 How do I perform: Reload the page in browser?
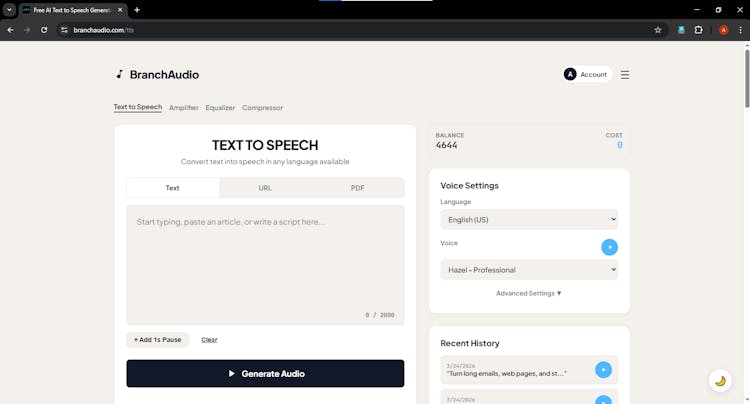click(44, 30)
